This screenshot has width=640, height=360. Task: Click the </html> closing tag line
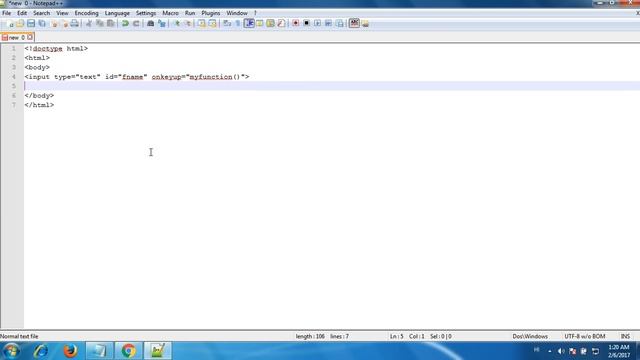(39, 105)
